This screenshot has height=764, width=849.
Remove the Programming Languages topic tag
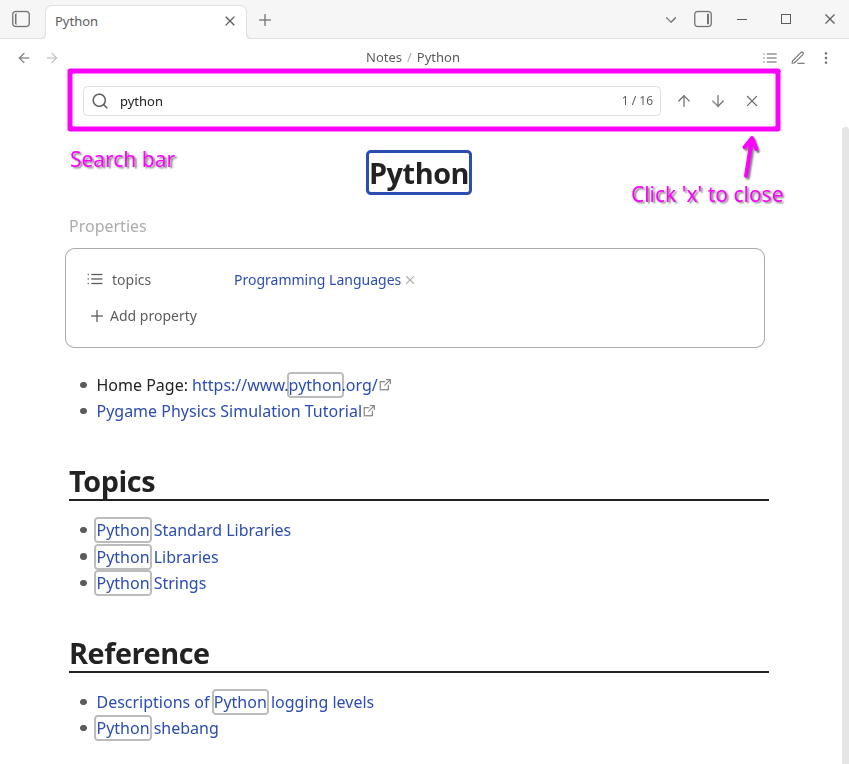tap(410, 281)
